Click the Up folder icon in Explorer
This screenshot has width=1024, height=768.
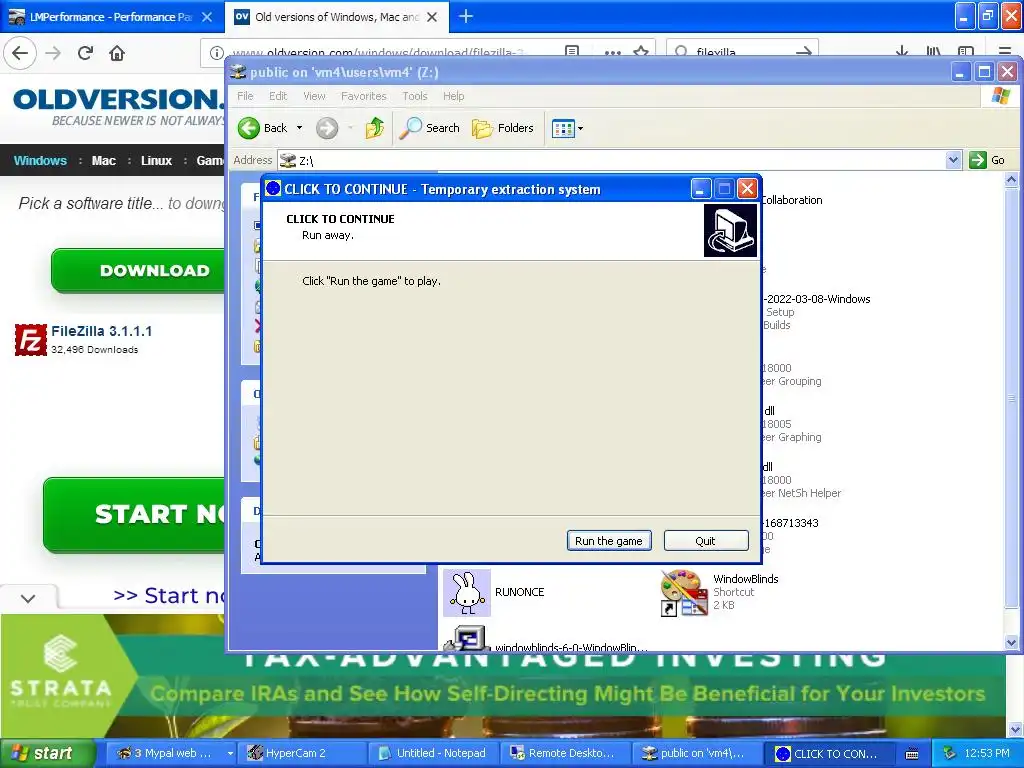click(x=375, y=128)
